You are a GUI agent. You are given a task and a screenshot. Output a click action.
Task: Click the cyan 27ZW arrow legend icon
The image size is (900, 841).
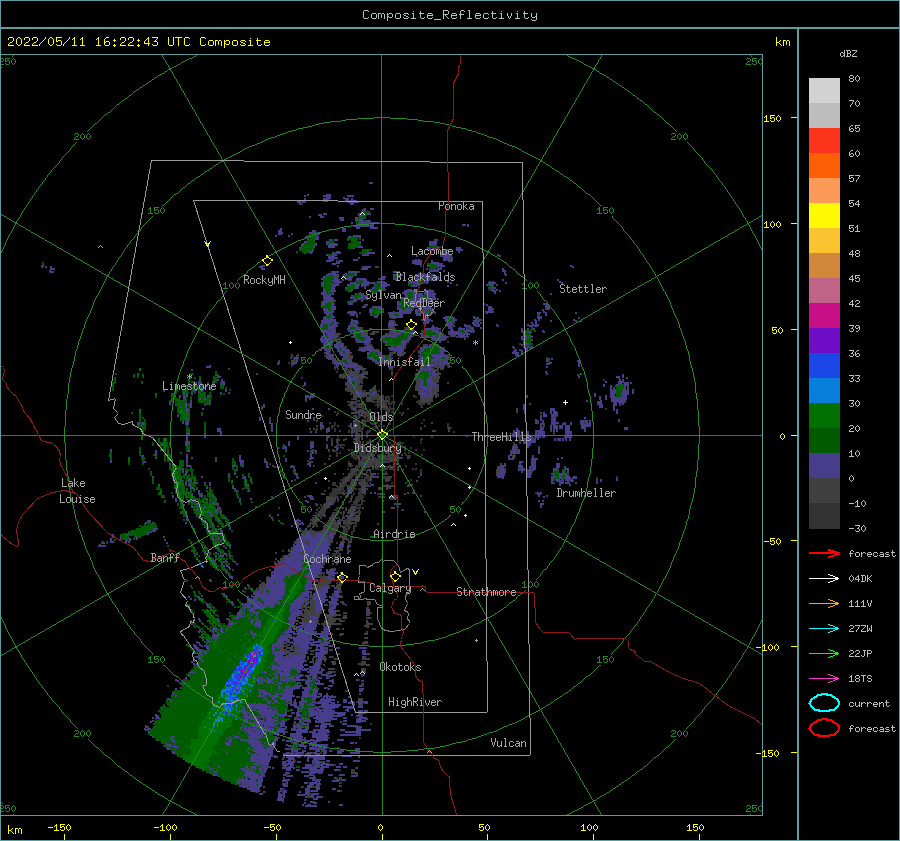pos(824,629)
